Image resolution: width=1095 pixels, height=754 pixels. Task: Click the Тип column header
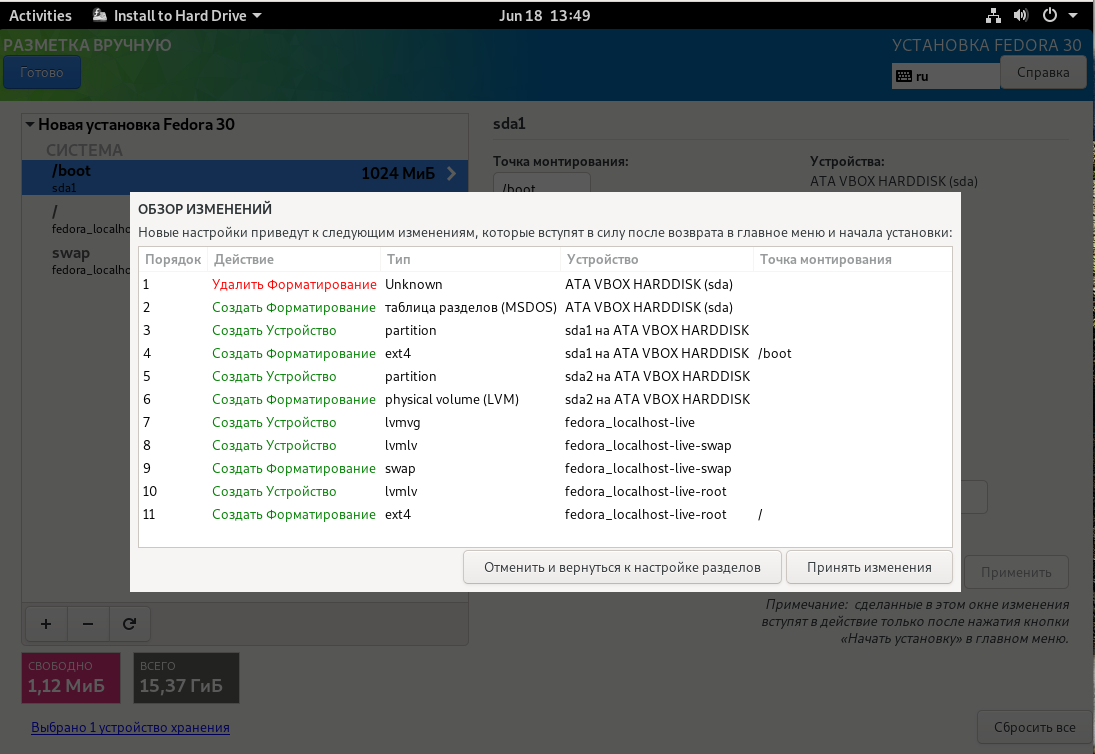click(470, 259)
